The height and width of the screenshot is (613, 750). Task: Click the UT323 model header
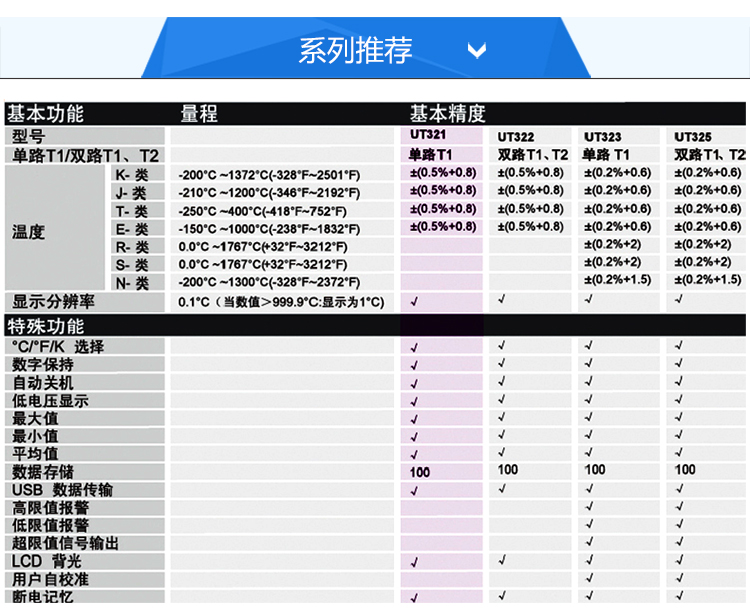602,136
